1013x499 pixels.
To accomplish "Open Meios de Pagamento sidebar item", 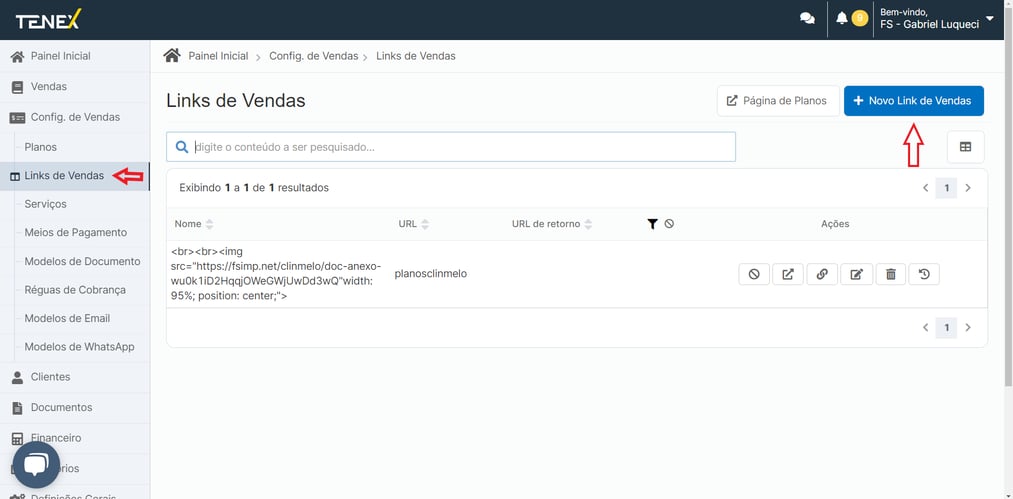I will [x=76, y=233].
